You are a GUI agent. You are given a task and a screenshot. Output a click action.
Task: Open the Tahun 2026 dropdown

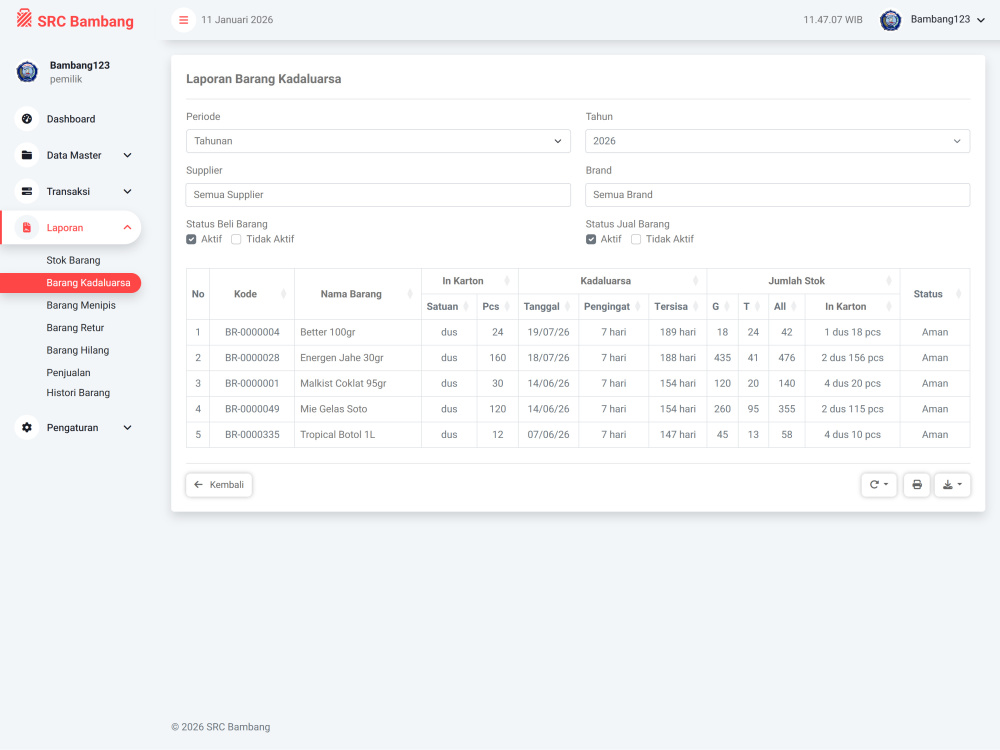click(x=777, y=141)
